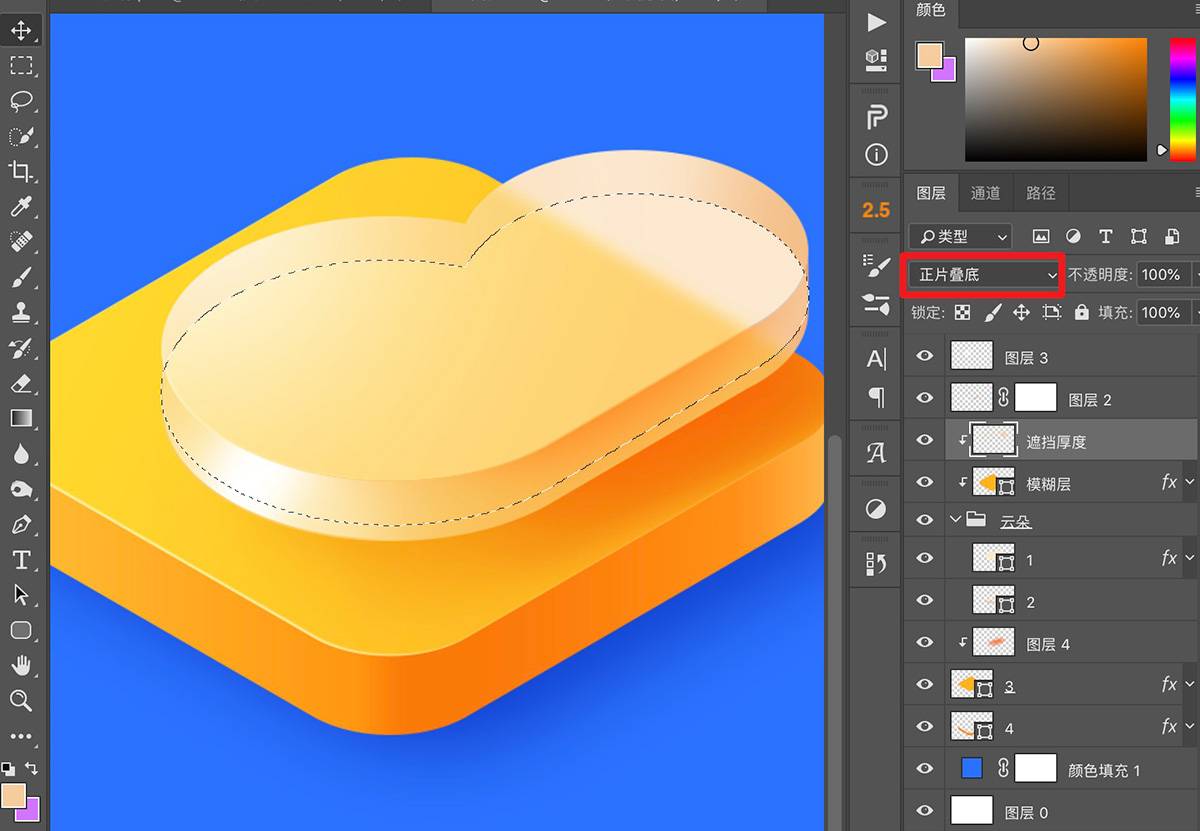Expand fx effects of 模糊层 layer

(x=1189, y=483)
